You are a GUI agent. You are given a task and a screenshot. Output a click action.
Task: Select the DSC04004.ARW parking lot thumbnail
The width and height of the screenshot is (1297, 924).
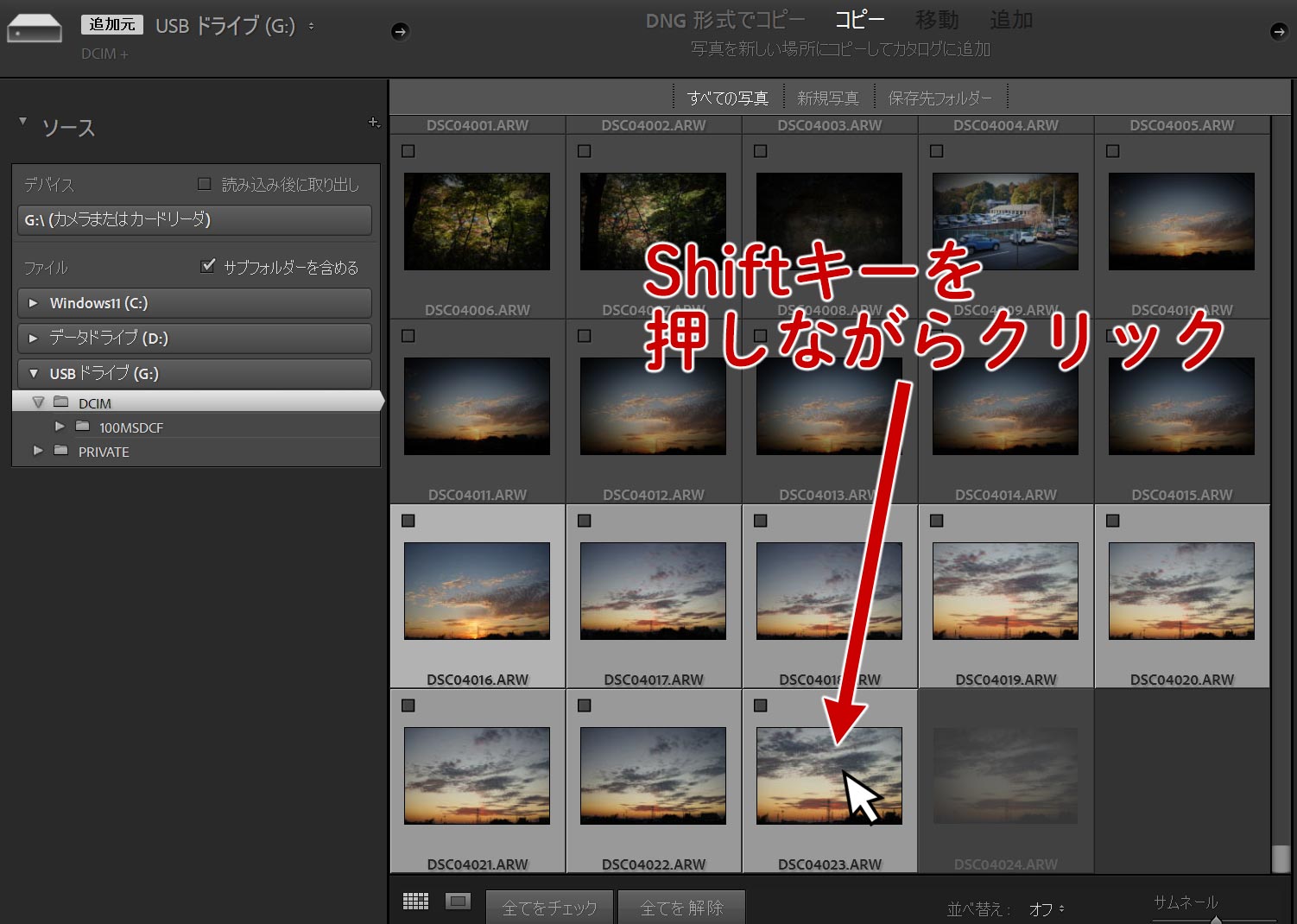[x=1005, y=221]
